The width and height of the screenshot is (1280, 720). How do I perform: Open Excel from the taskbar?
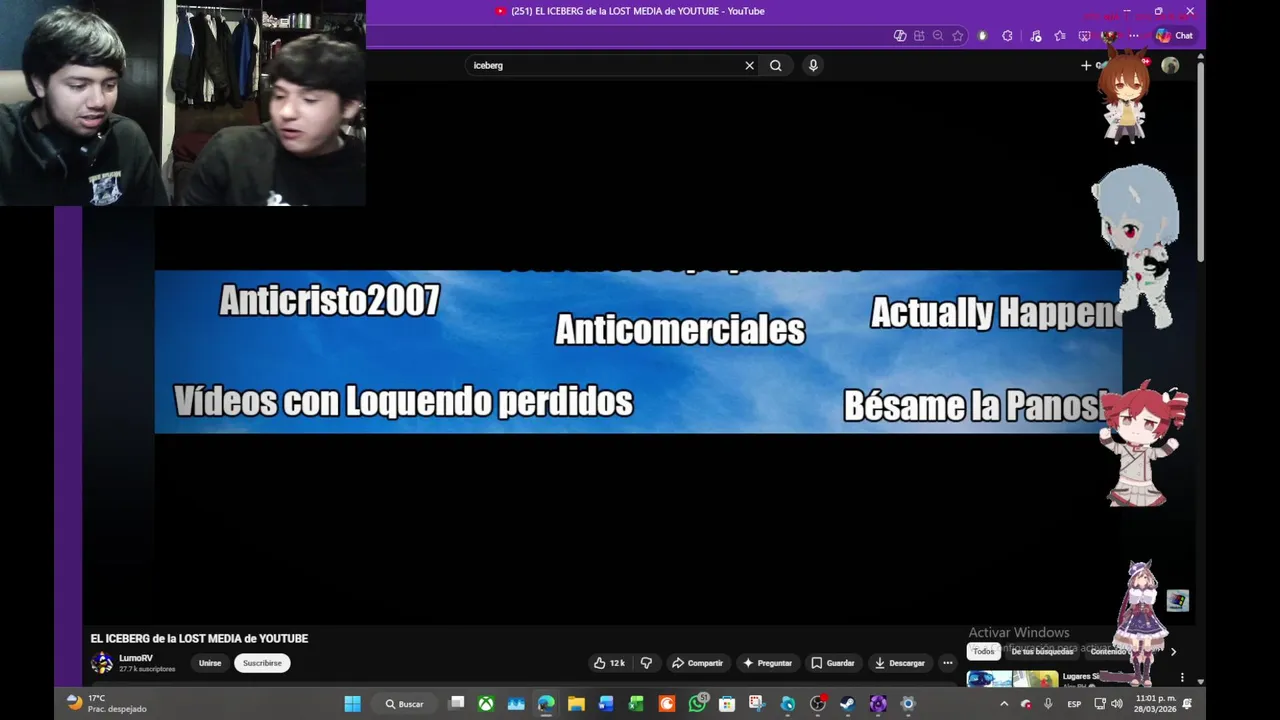636,704
